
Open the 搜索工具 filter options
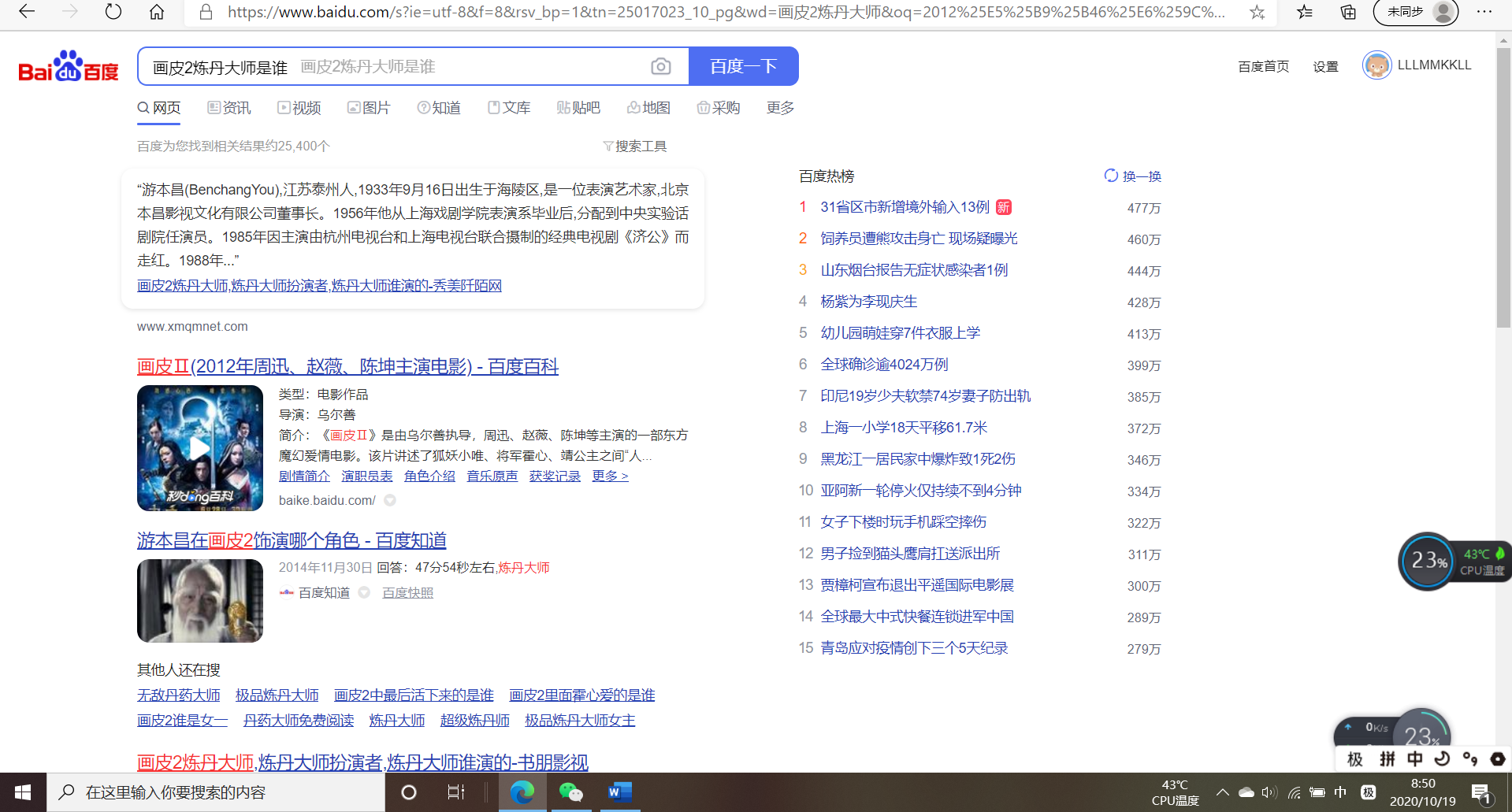pos(635,146)
